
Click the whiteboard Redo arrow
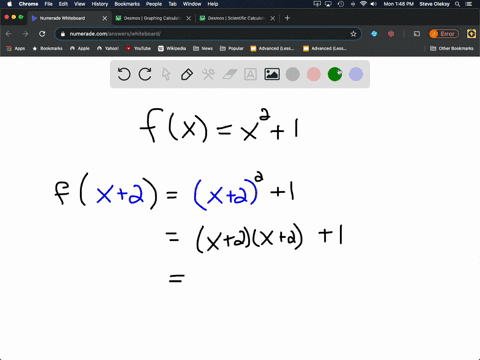(x=145, y=74)
